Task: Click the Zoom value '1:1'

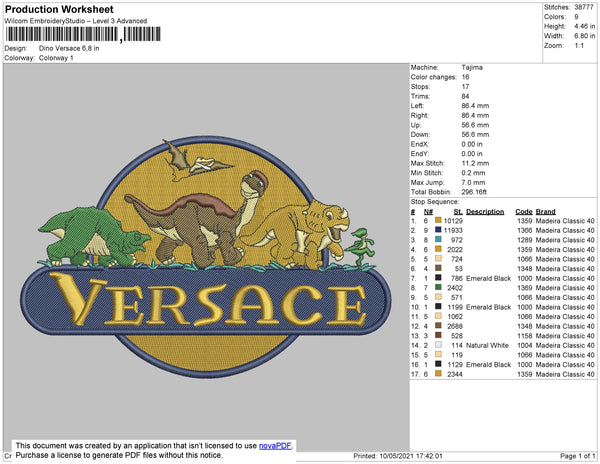Action: click(579, 46)
